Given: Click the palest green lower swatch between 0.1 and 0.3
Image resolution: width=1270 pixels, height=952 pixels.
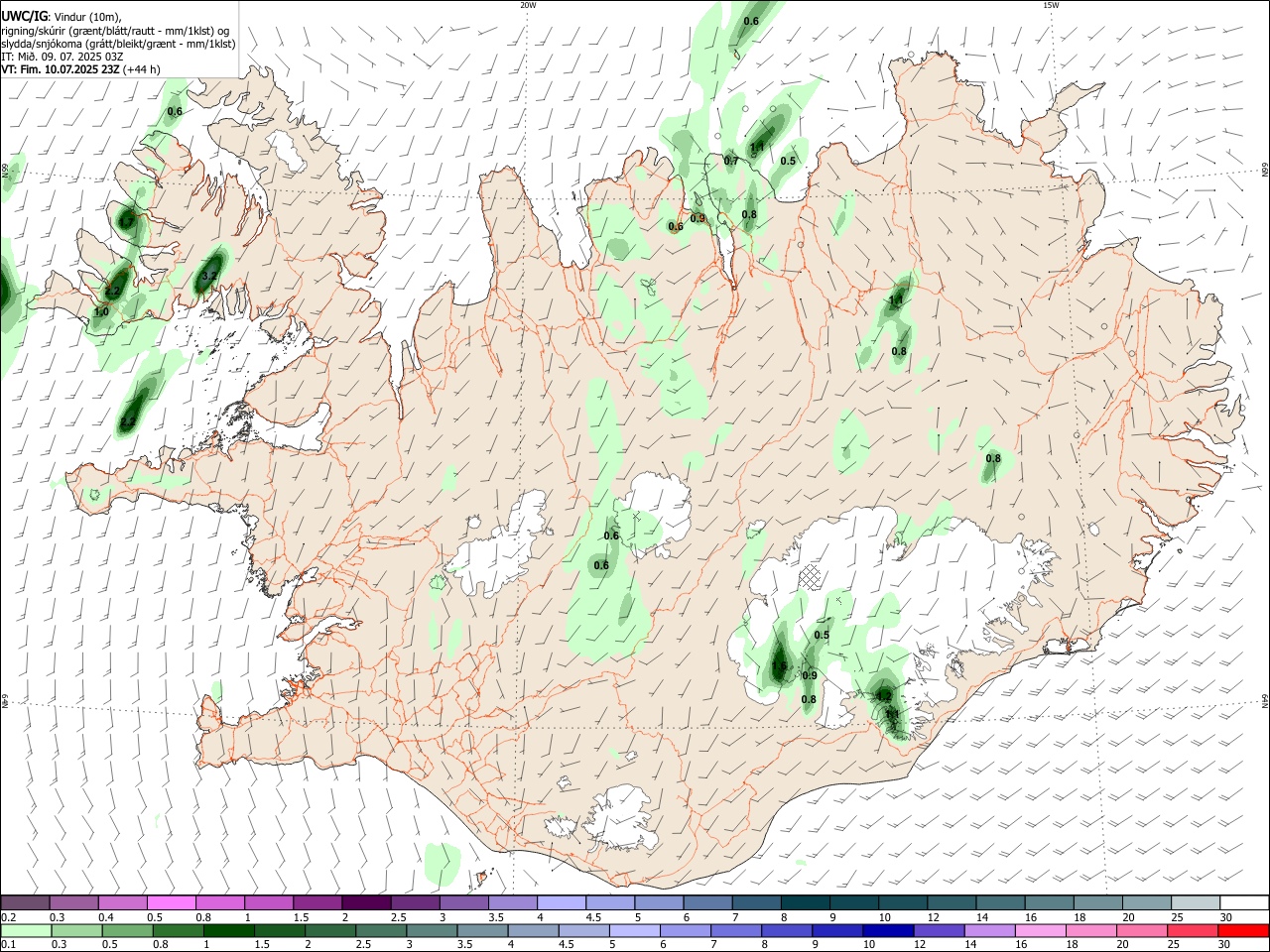Looking at the screenshot, I should (x=27, y=930).
